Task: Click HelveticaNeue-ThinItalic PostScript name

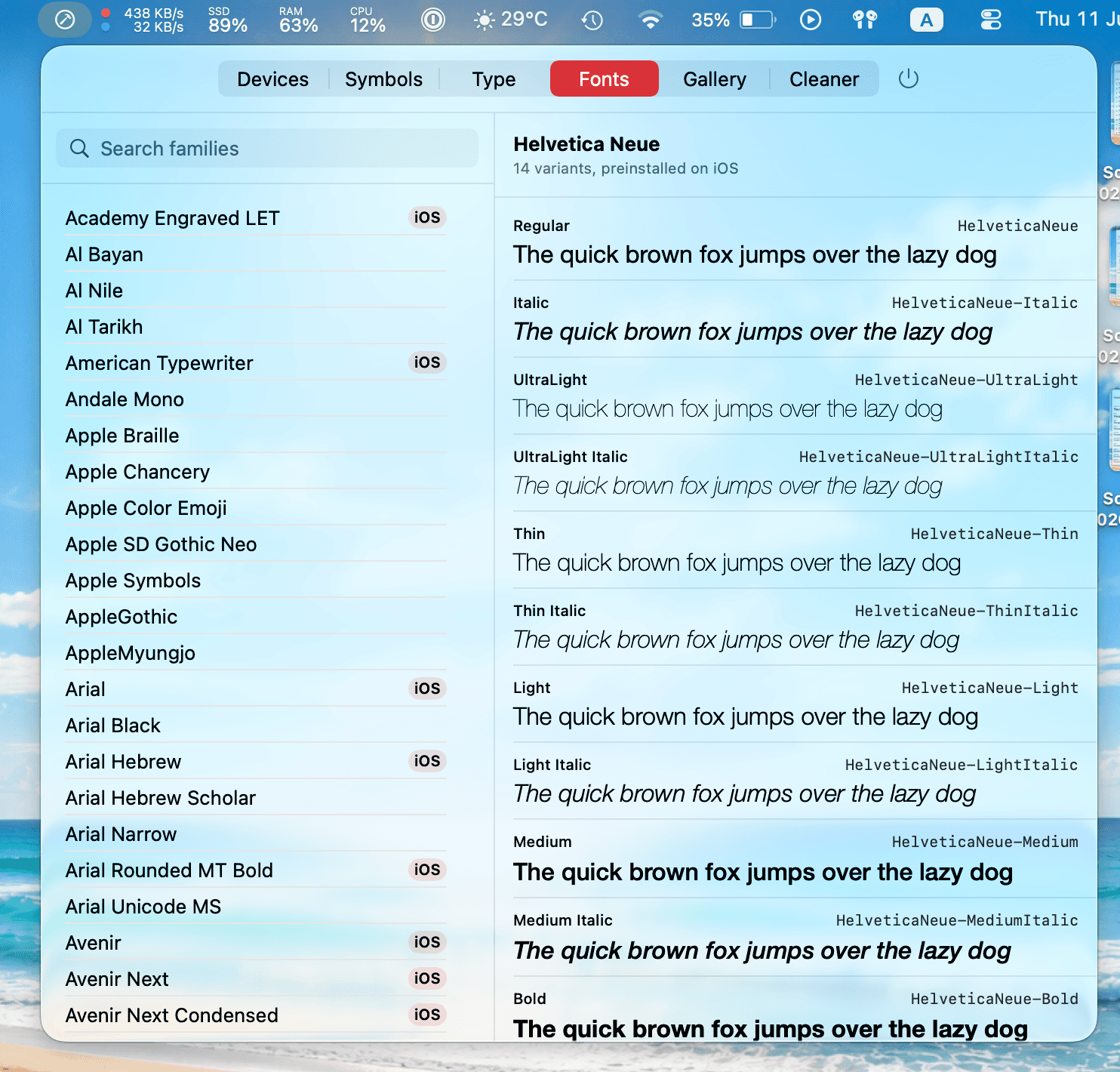Action: tap(966, 611)
